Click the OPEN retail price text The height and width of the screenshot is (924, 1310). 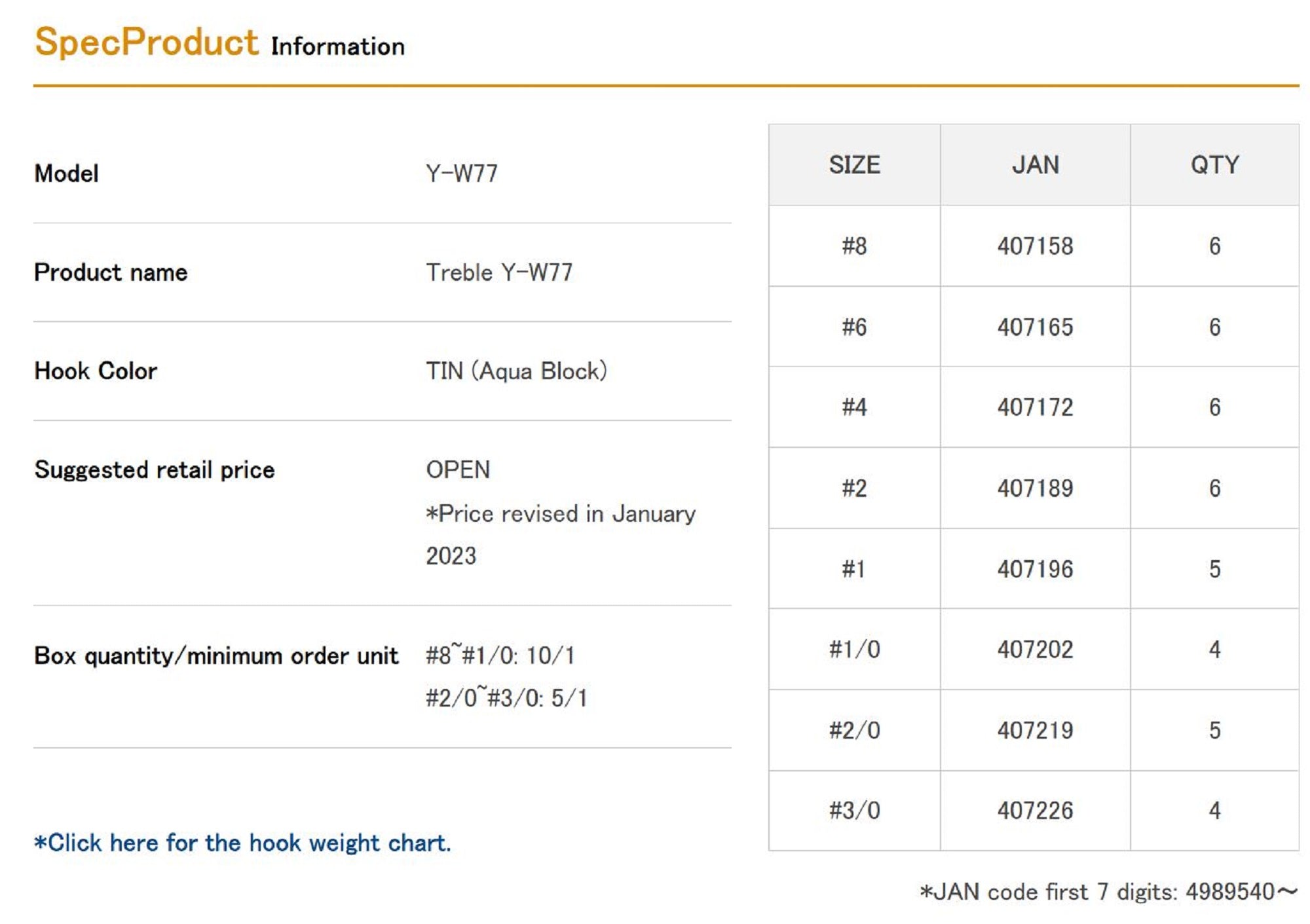point(458,470)
